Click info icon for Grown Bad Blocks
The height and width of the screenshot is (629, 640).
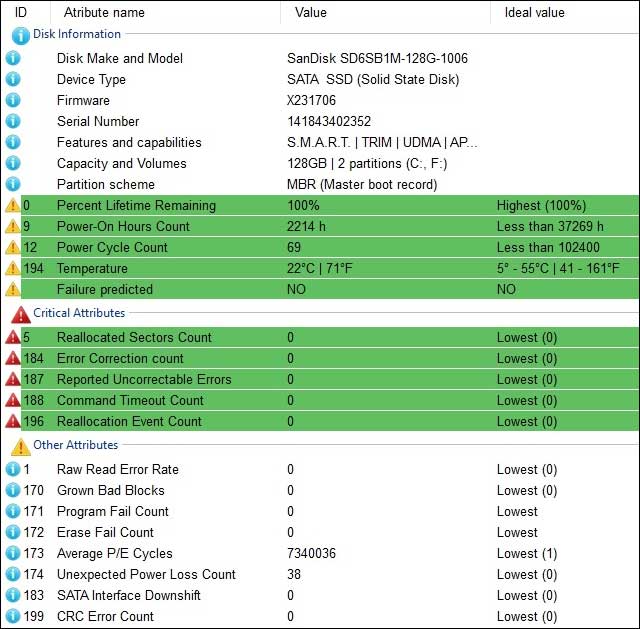pos(13,490)
